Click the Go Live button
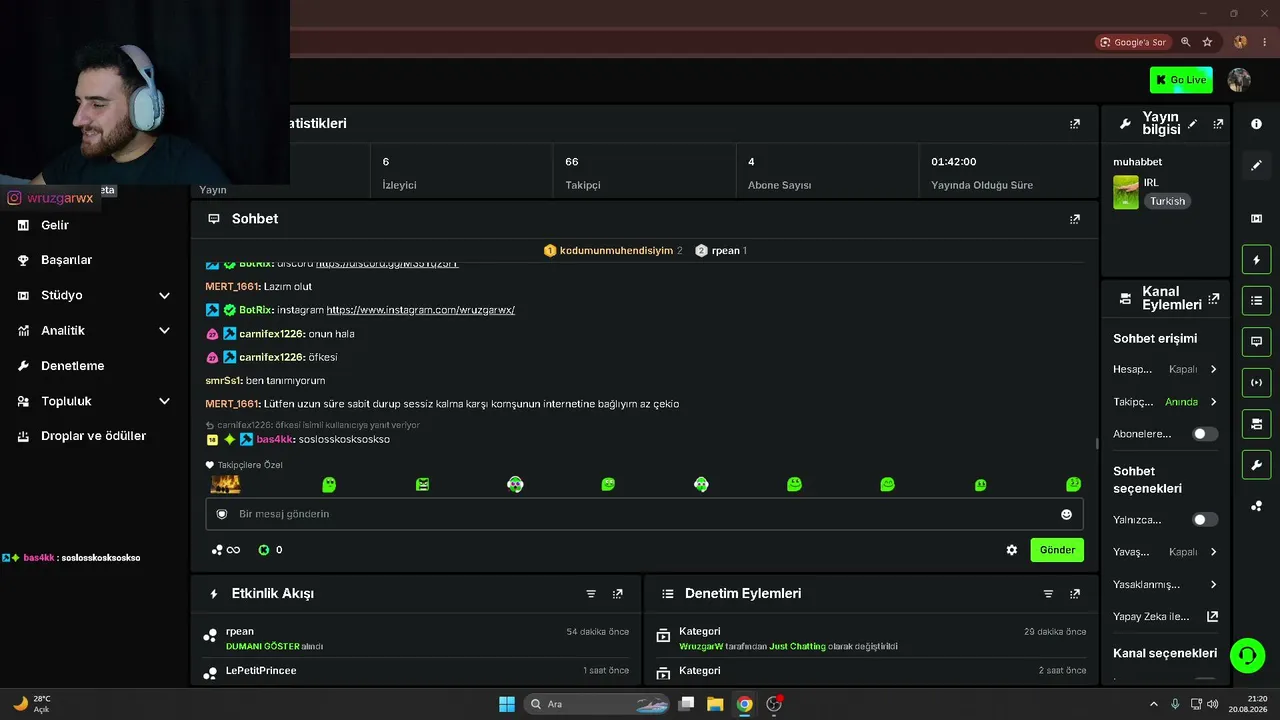 [1181, 80]
